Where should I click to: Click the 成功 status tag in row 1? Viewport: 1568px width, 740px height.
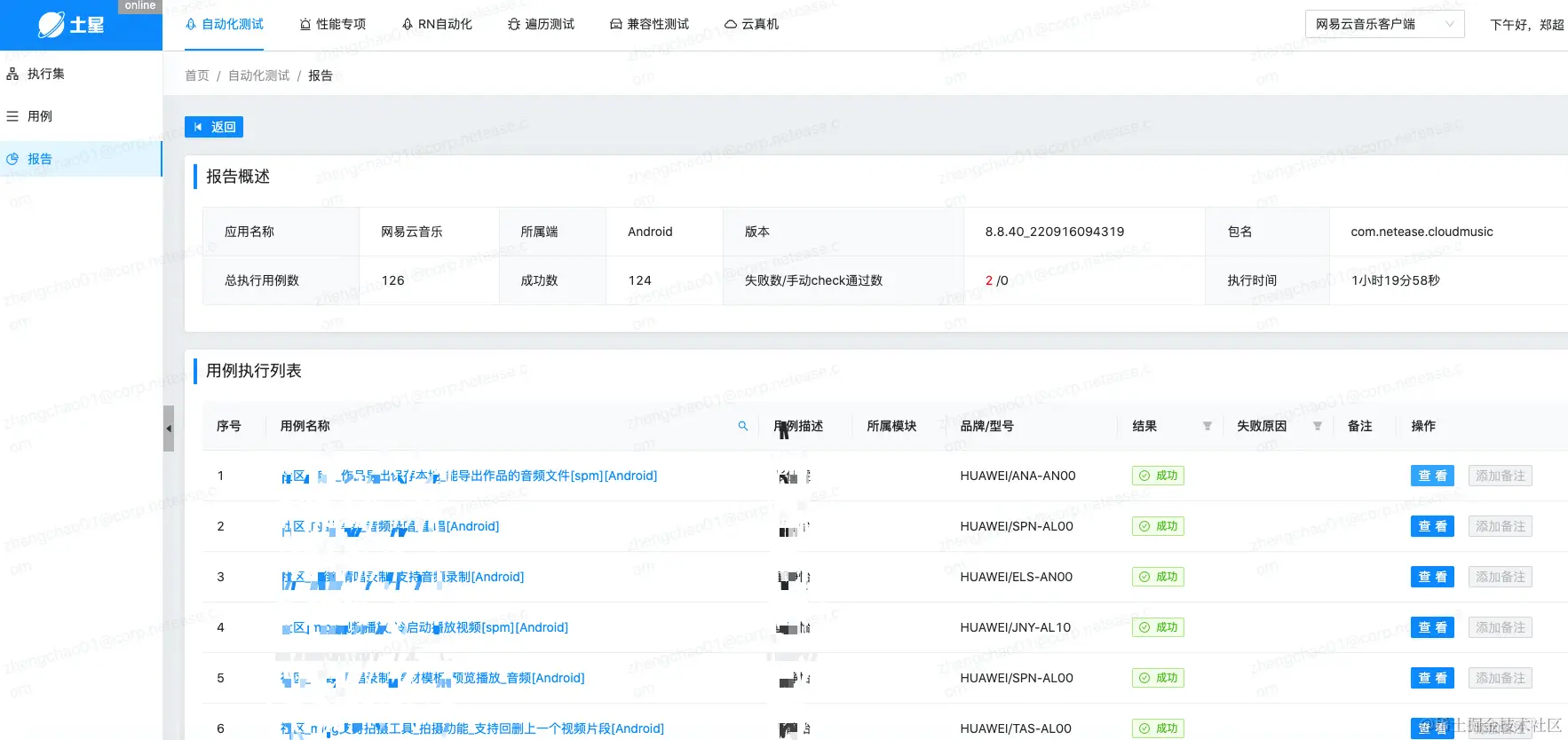point(1158,476)
